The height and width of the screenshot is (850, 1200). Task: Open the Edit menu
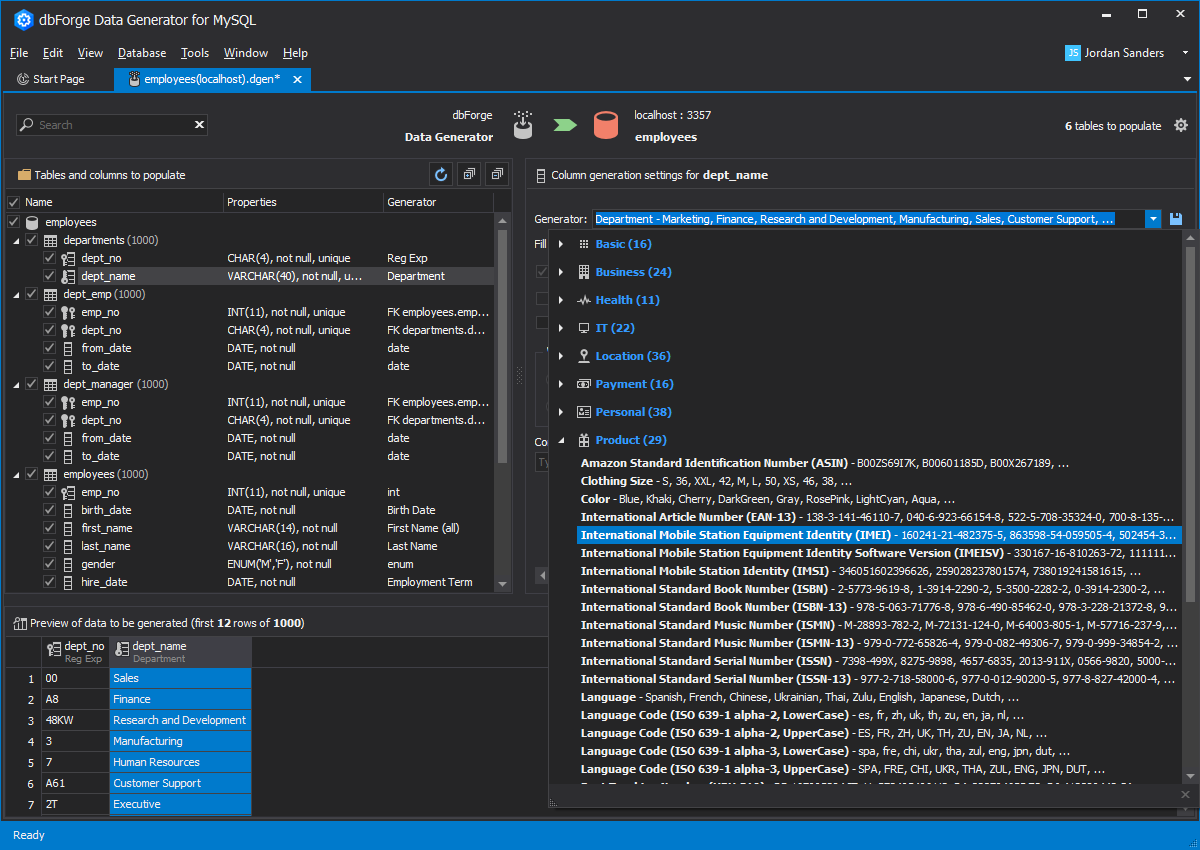tap(53, 53)
